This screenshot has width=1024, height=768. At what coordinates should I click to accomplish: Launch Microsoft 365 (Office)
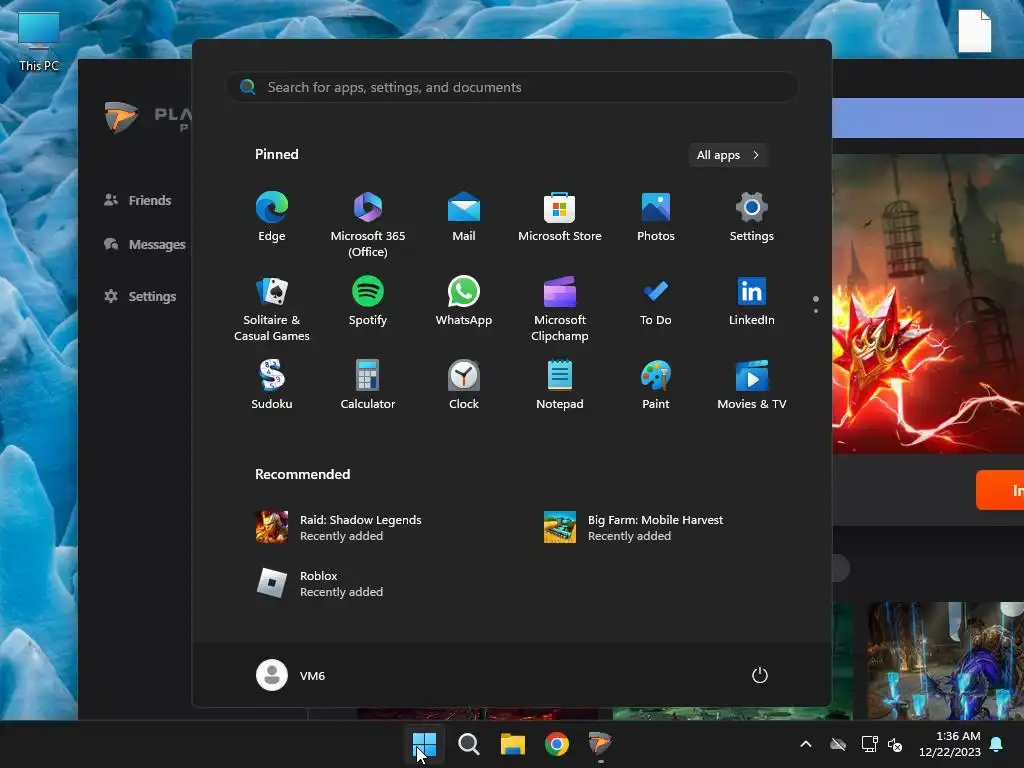(368, 225)
